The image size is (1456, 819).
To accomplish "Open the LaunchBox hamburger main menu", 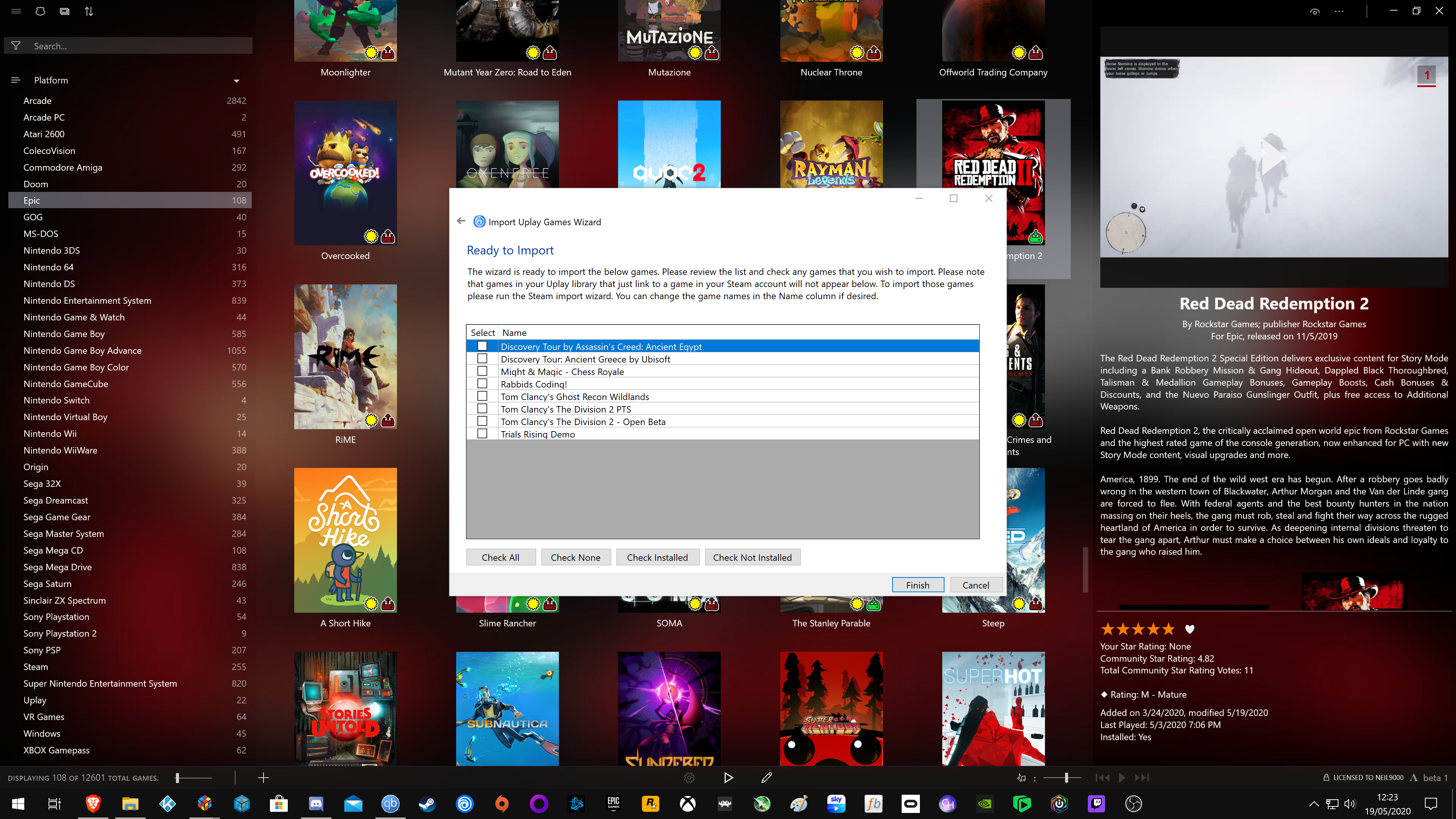I will (16, 11).
